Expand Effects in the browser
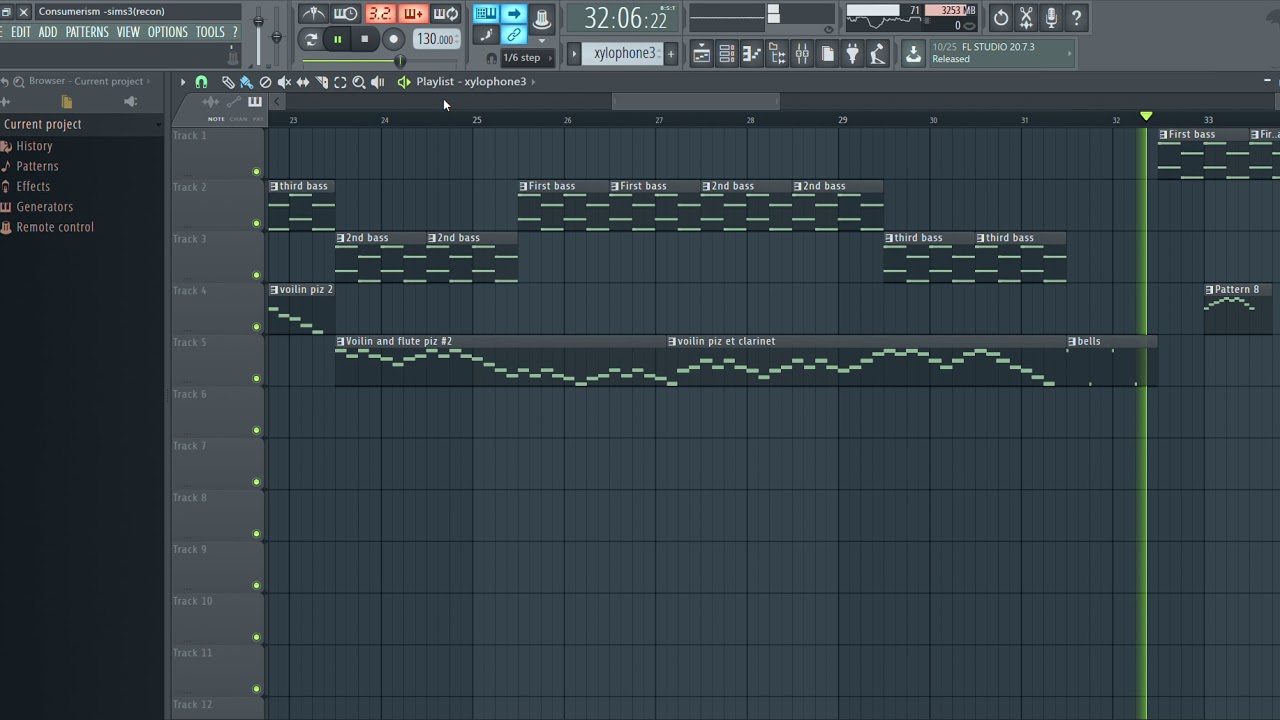The image size is (1280, 720). [x=33, y=186]
